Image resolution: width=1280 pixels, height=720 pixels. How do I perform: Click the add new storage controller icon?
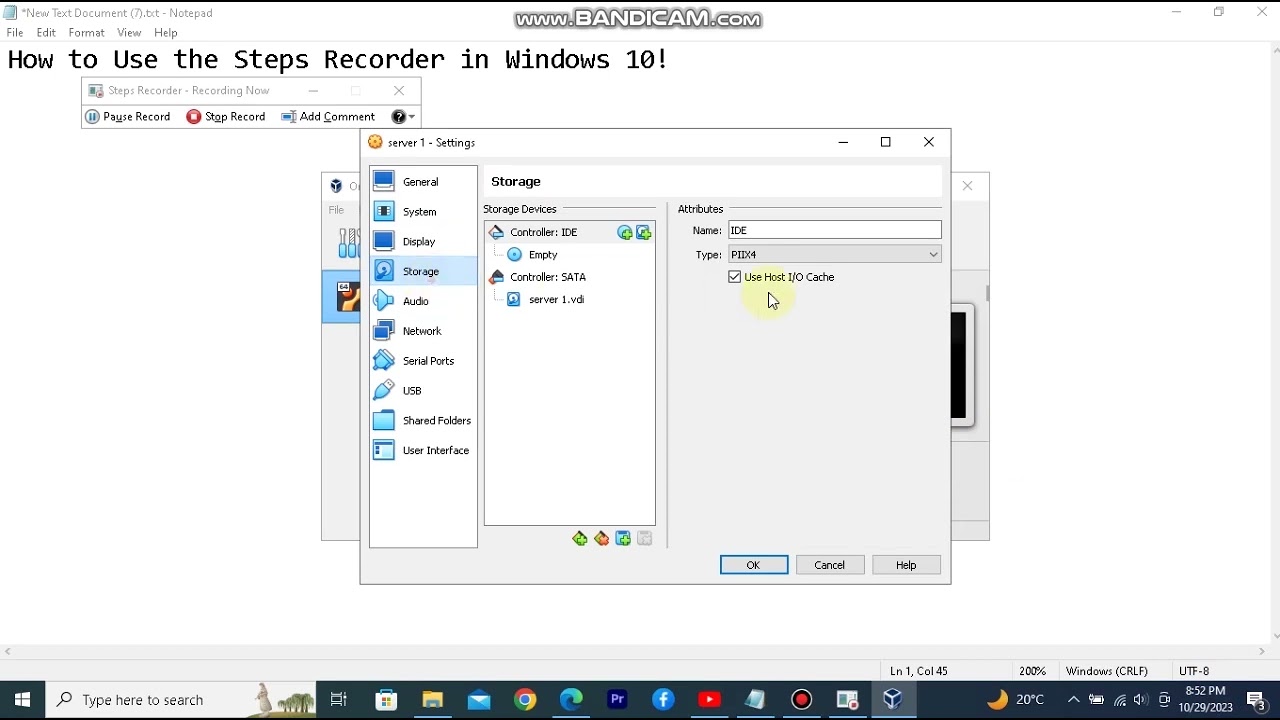click(580, 539)
